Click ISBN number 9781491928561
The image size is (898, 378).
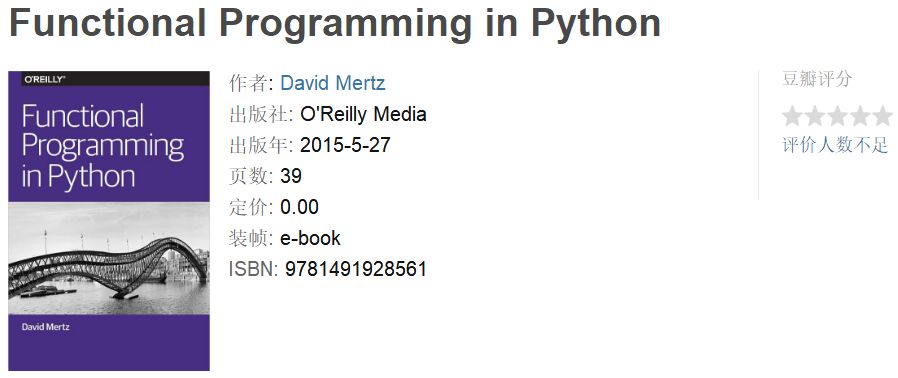(356, 269)
